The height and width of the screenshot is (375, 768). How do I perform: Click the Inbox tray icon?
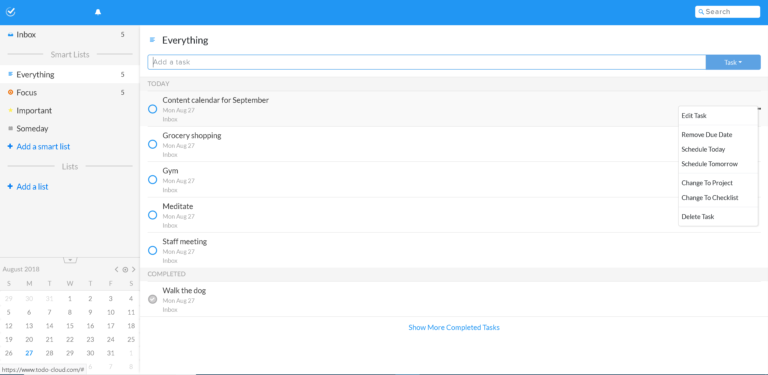point(10,35)
